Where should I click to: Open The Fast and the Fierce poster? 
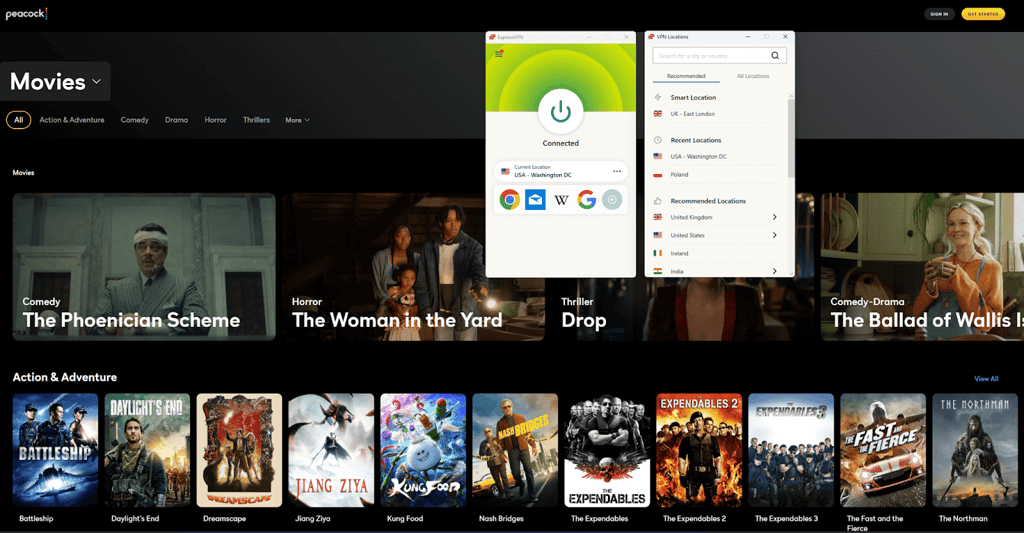(x=883, y=450)
